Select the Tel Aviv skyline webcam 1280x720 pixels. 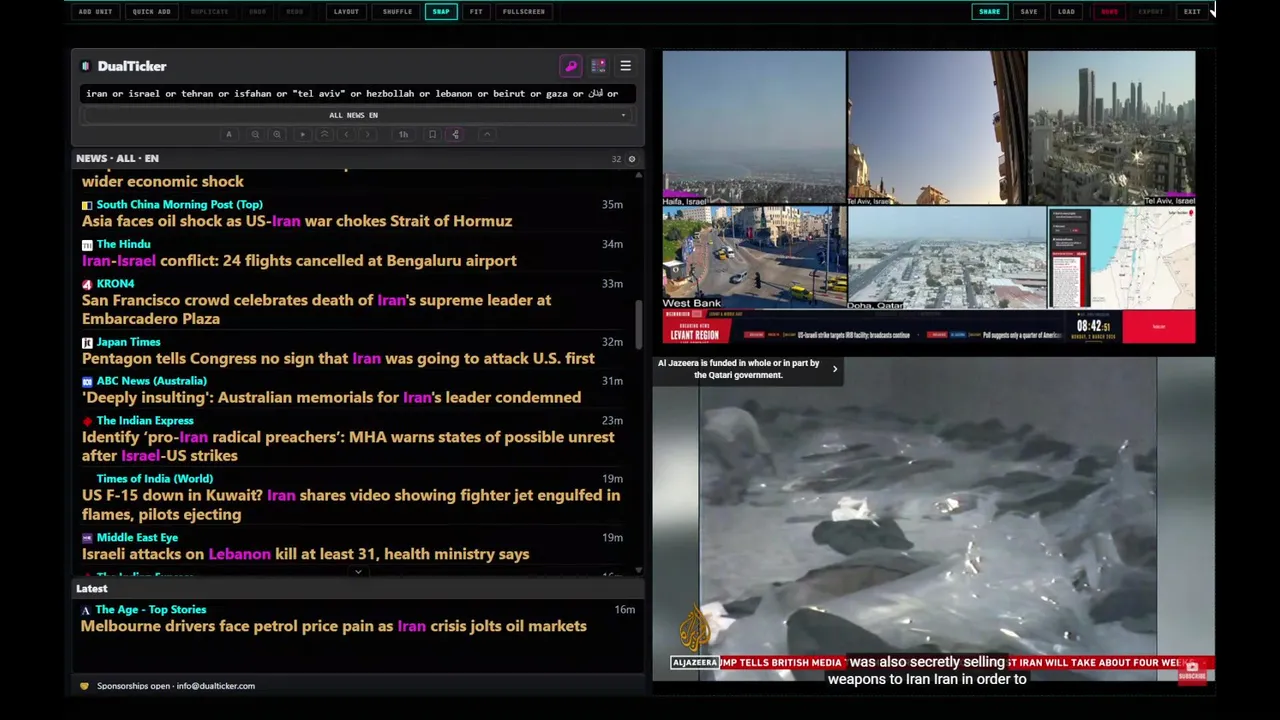click(x=1111, y=128)
